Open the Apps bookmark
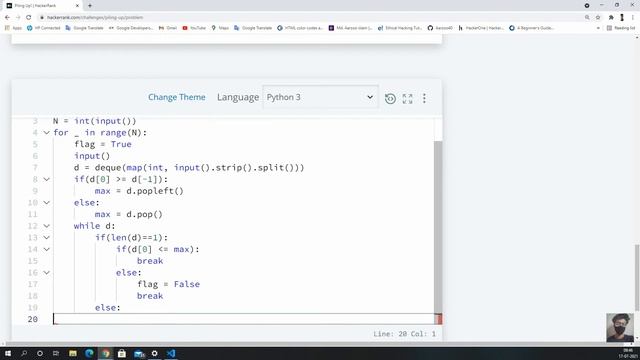640x360 pixels. pyautogui.click(x=13, y=28)
